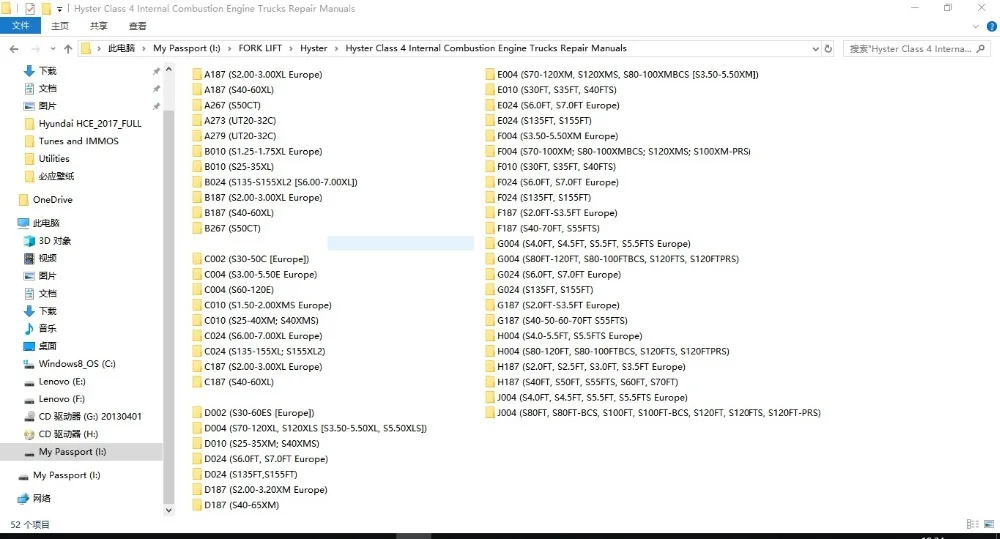1000x539 pixels.
Task: Open CD 驱动器 (G:) 20130401
Action: [89, 417]
